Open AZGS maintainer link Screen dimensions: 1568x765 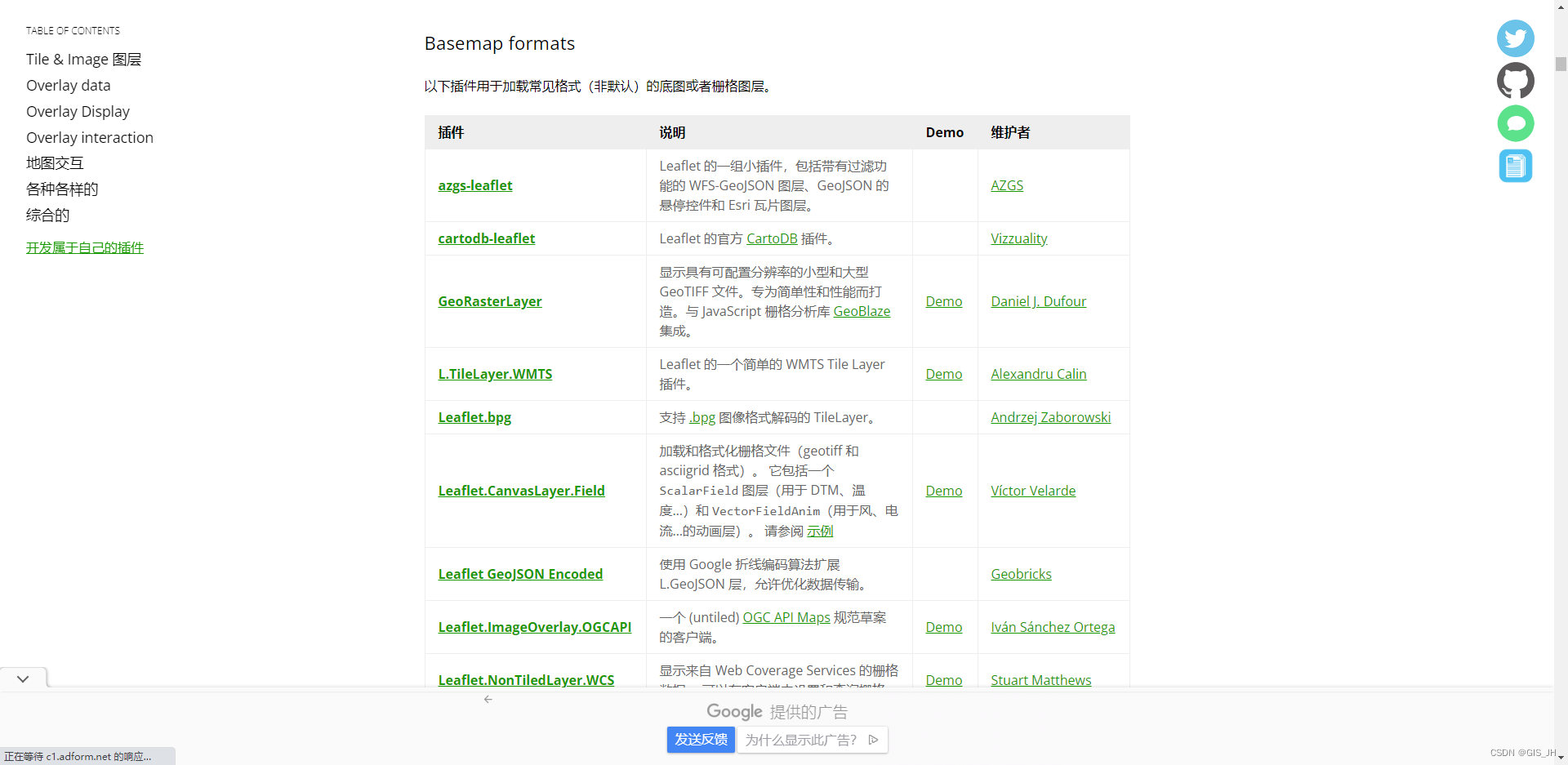(1007, 185)
